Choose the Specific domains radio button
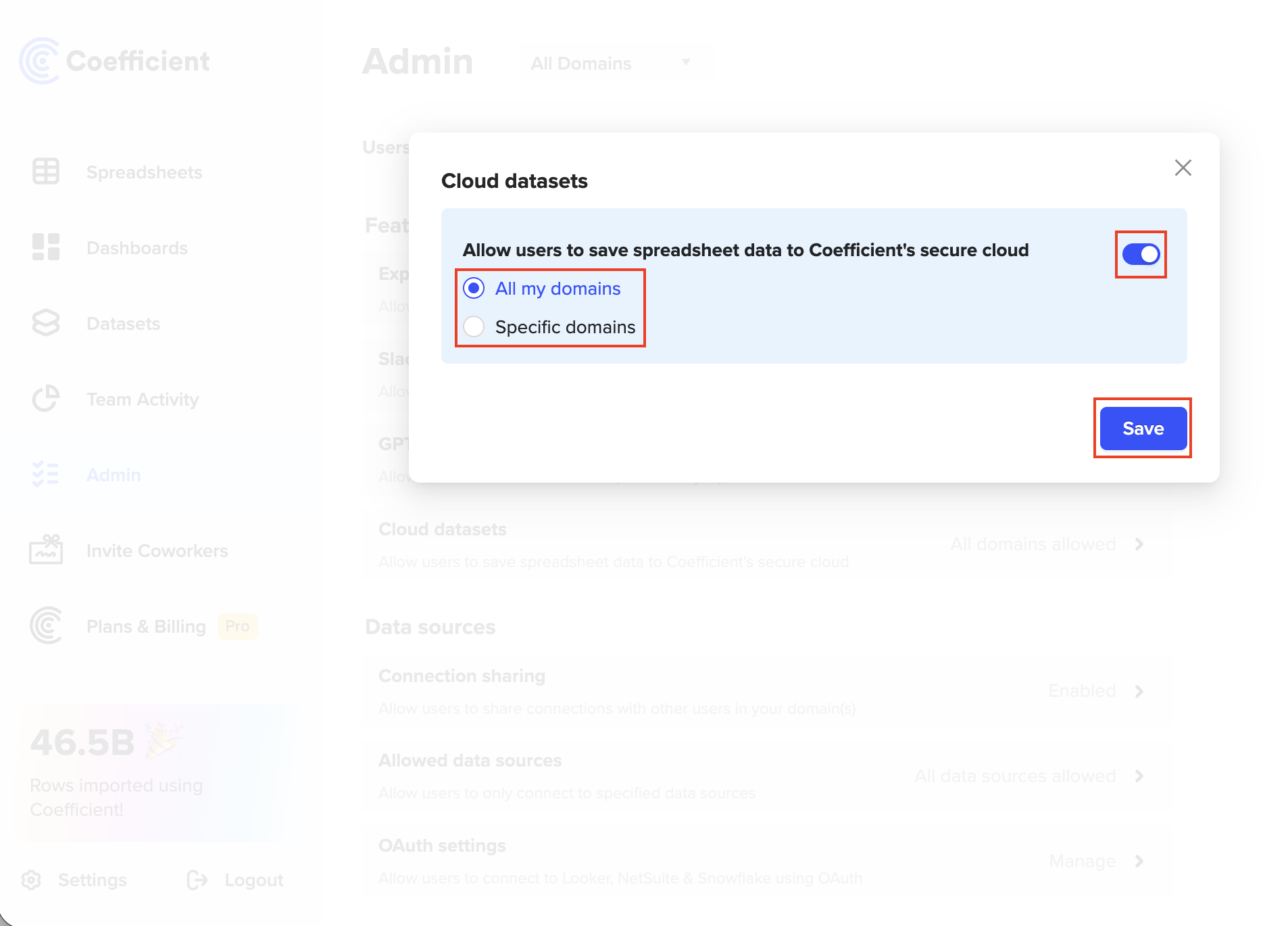Screen dimensions: 1288x926 pos(474,327)
